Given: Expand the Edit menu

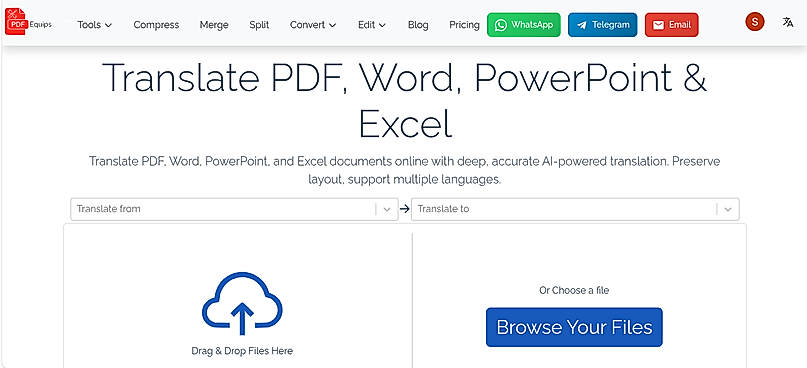Looking at the screenshot, I should (372, 25).
